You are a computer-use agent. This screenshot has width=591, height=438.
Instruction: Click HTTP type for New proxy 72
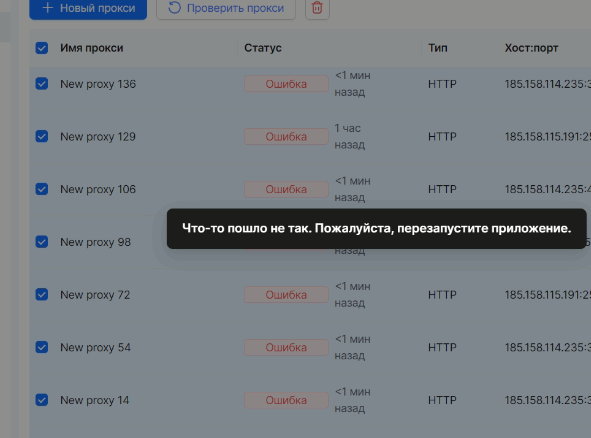point(442,294)
